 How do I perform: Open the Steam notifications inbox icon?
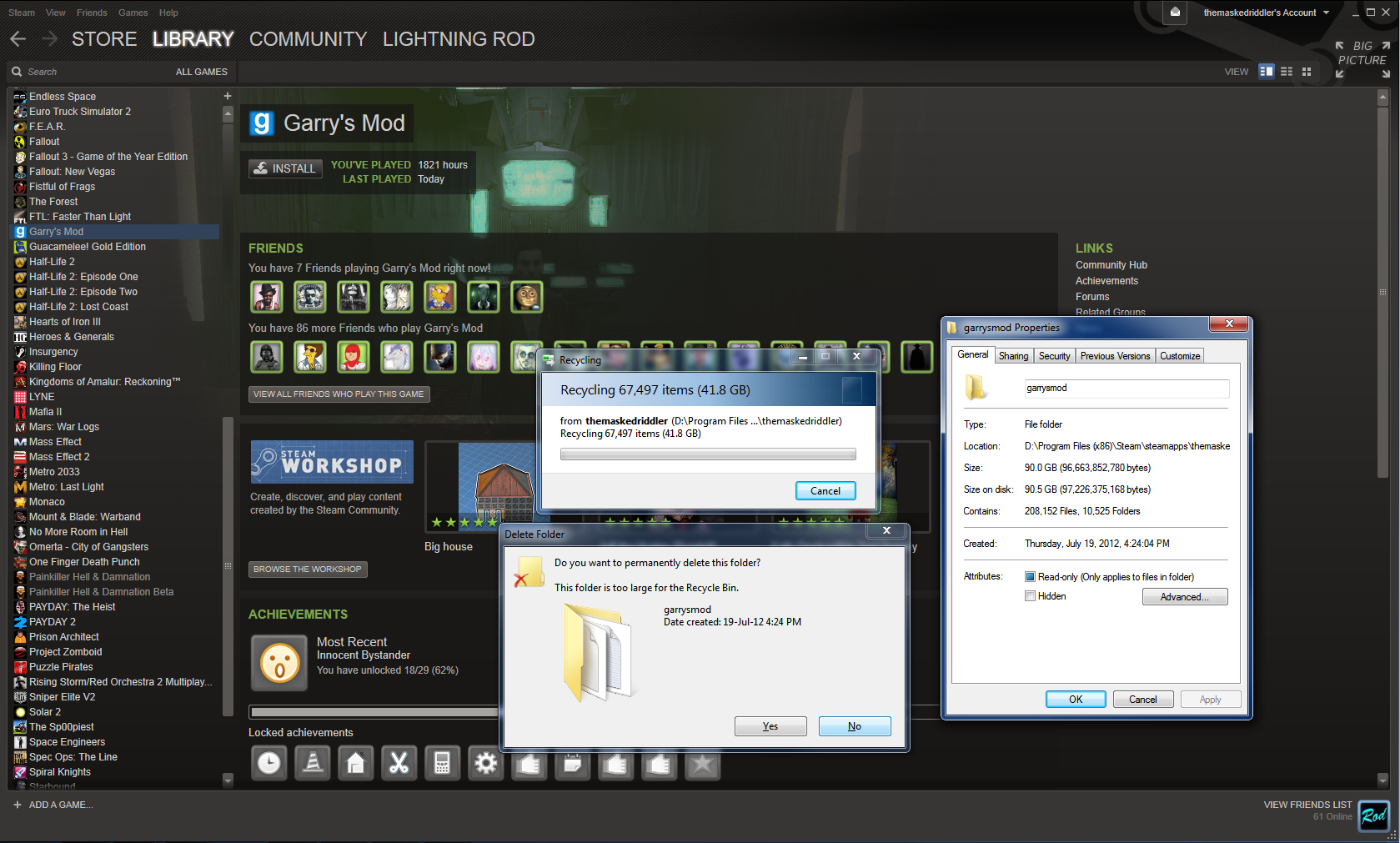[1175, 13]
